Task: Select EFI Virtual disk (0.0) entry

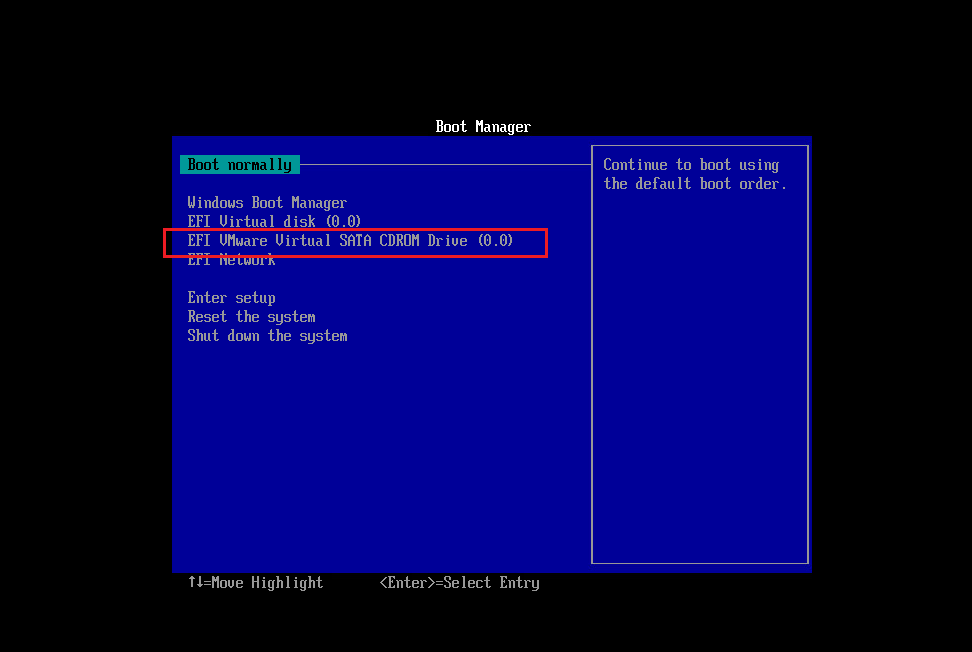Action: (x=274, y=222)
